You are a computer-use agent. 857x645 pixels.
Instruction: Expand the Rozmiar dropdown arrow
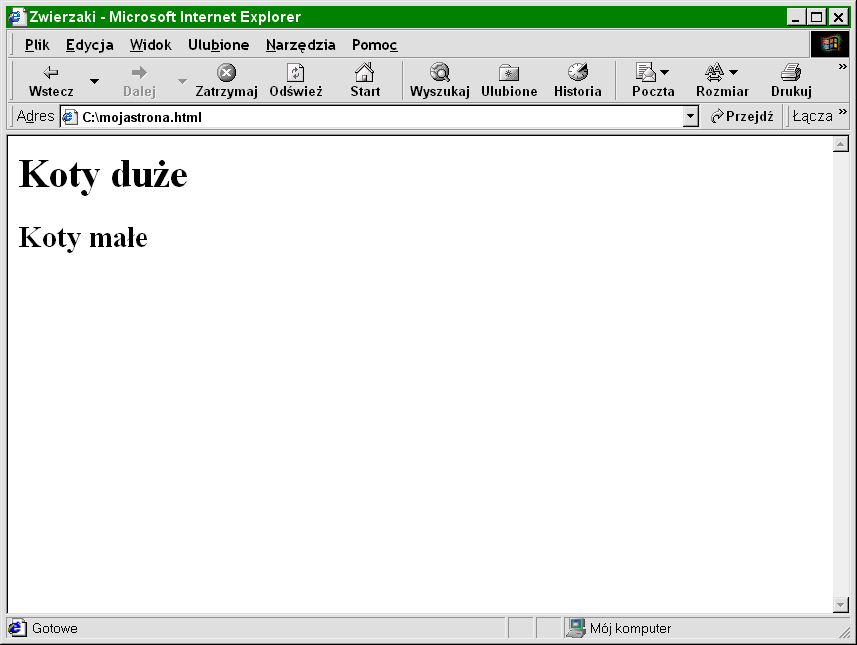click(x=733, y=72)
